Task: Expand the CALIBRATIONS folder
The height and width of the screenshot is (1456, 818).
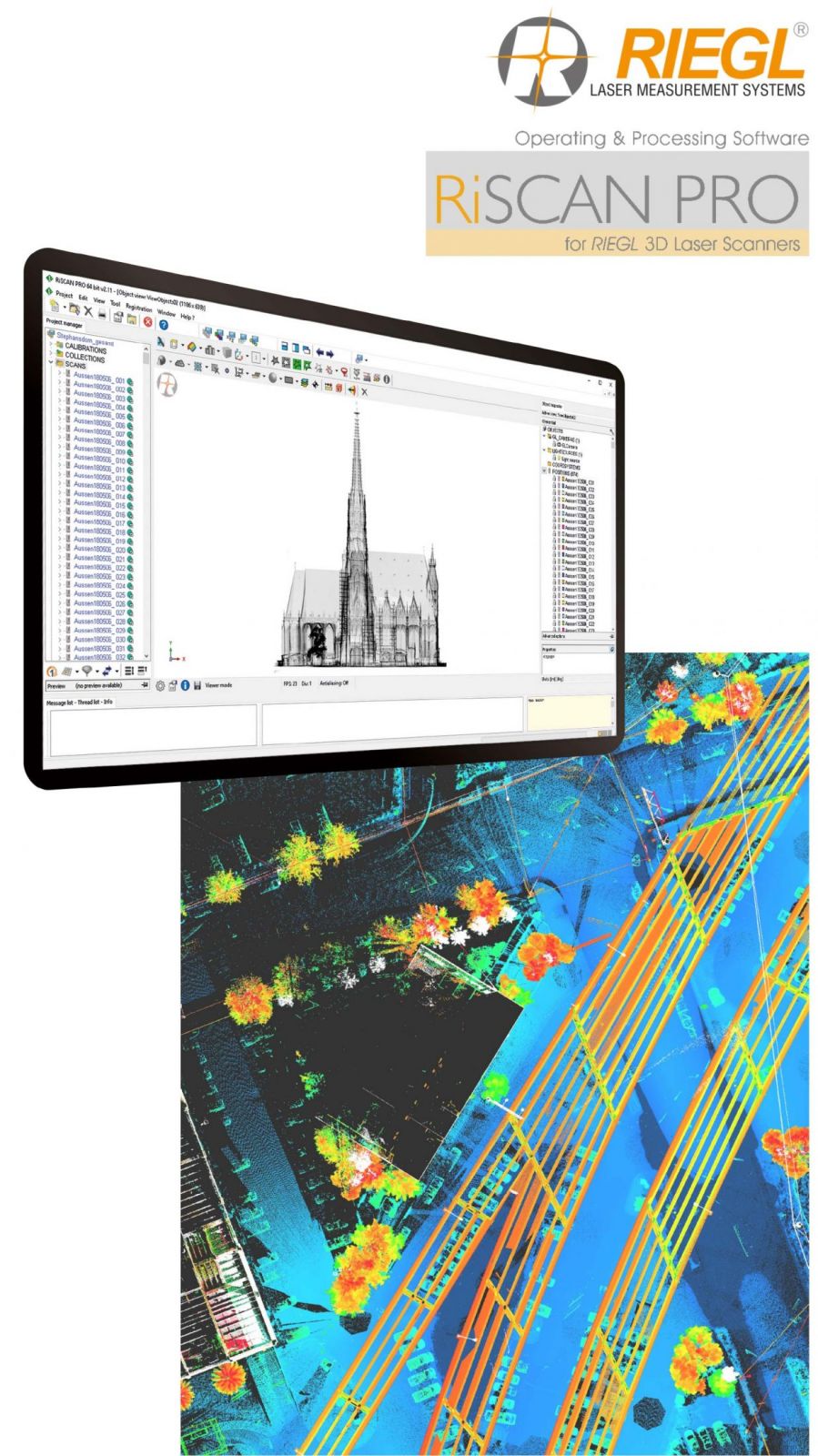Action: tap(52, 345)
